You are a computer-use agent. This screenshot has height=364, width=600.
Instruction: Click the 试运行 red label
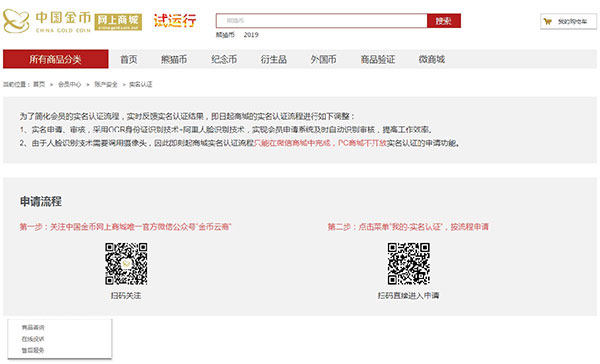175,20
